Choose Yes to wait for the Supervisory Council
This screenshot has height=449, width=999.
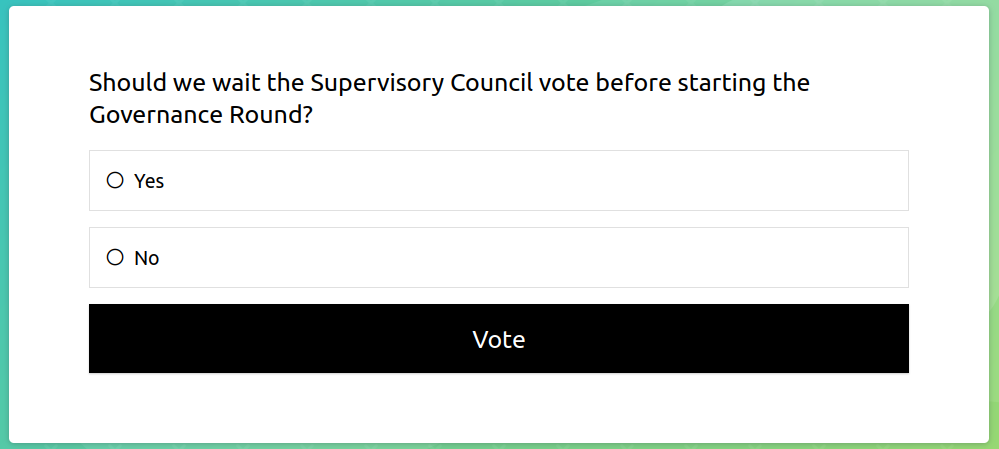pos(115,180)
